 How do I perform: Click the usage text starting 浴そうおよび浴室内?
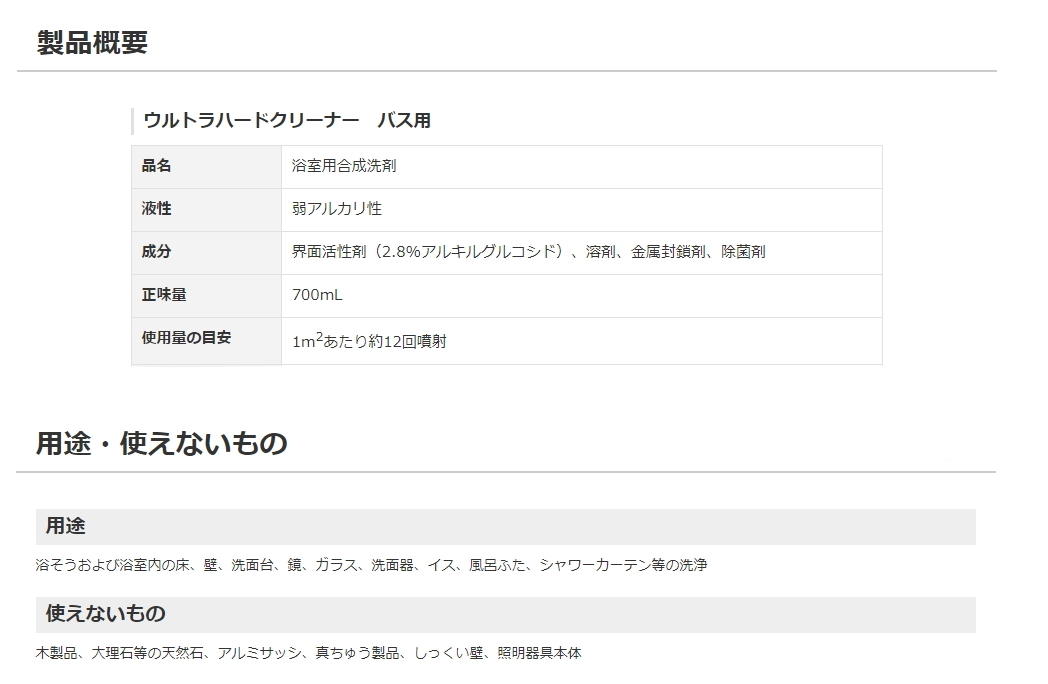click(372, 565)
